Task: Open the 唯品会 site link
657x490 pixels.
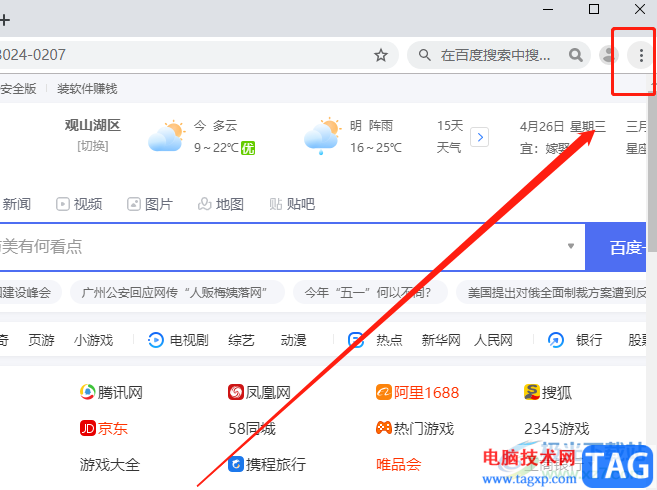Action: [x=398, y=464]
